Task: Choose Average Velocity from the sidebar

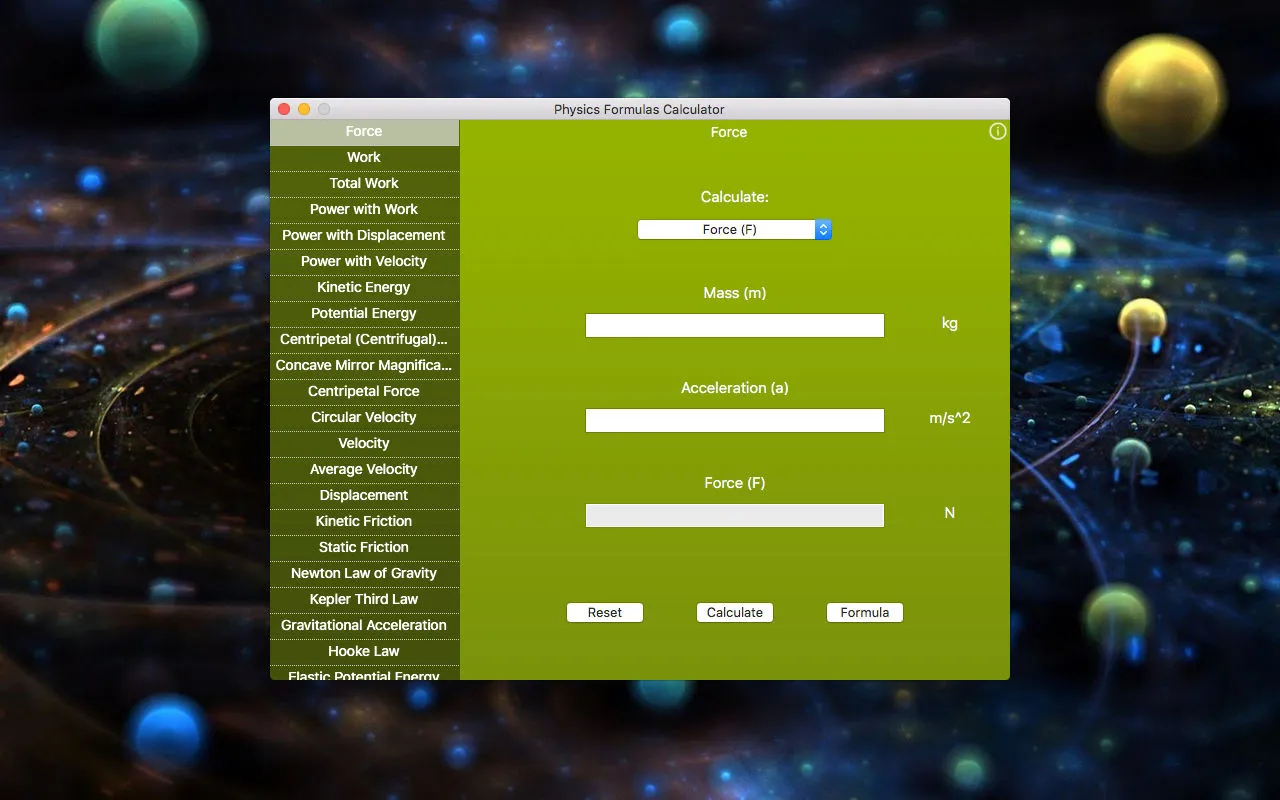Action: click(x=364, y=469)
